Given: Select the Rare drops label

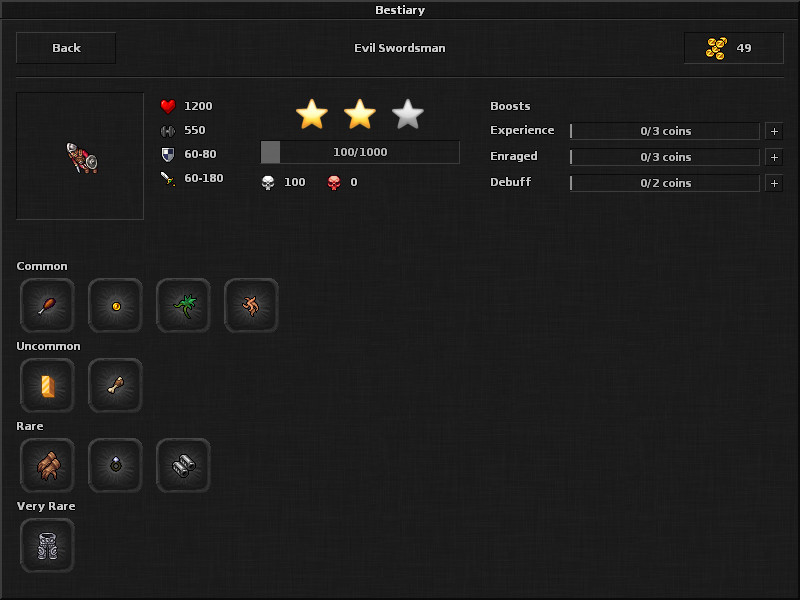Looking at the screenshot, I should [x=30, y=426].
